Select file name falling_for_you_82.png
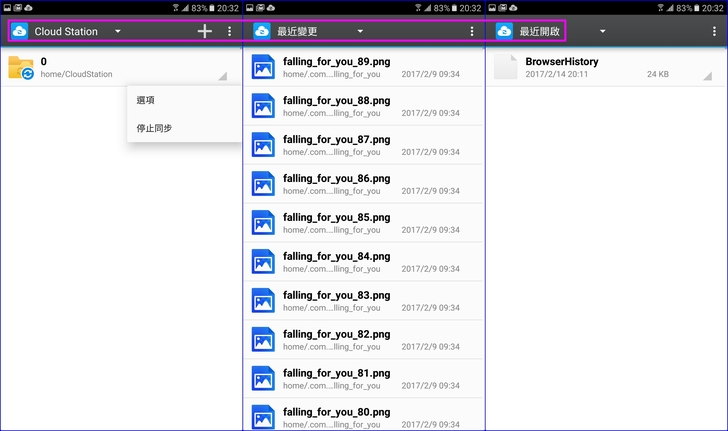728x431 pixels. tap(337, 335)
